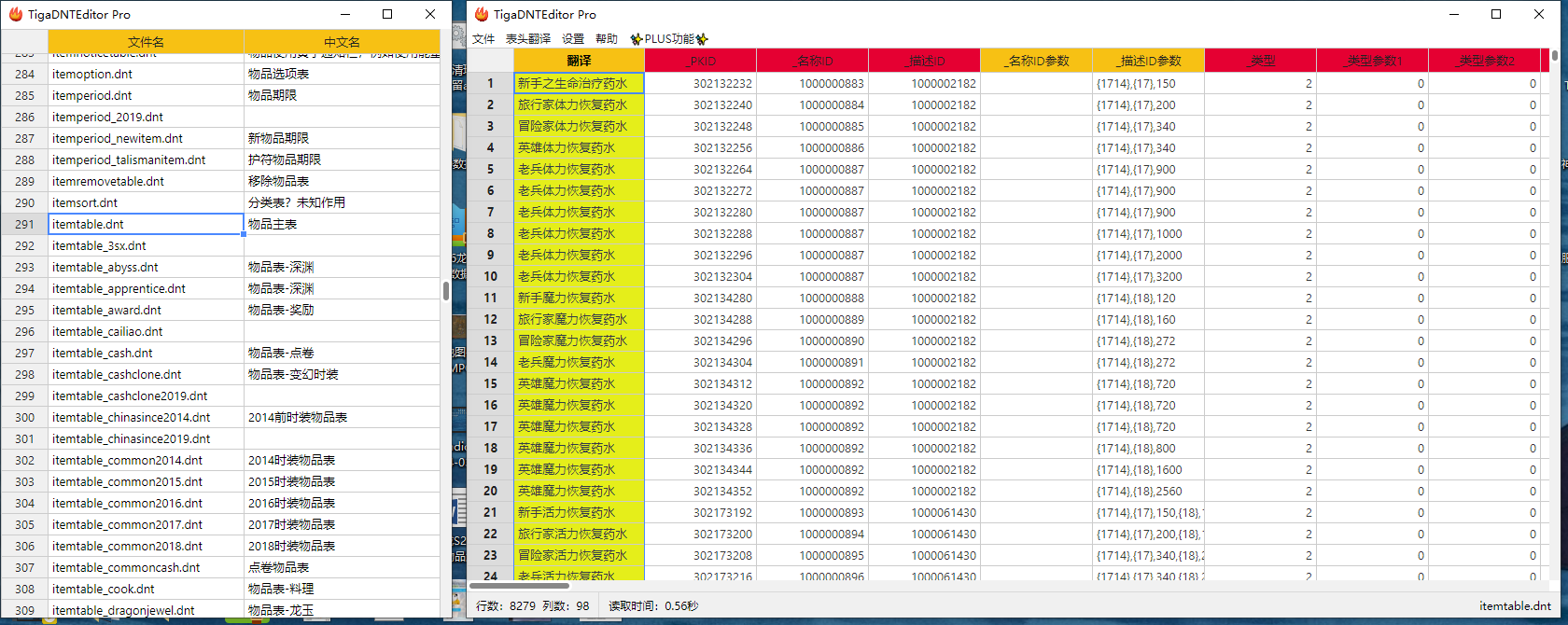
Task: Select the itemperiod_2019.dnt file cell
Action: (146, 117)
